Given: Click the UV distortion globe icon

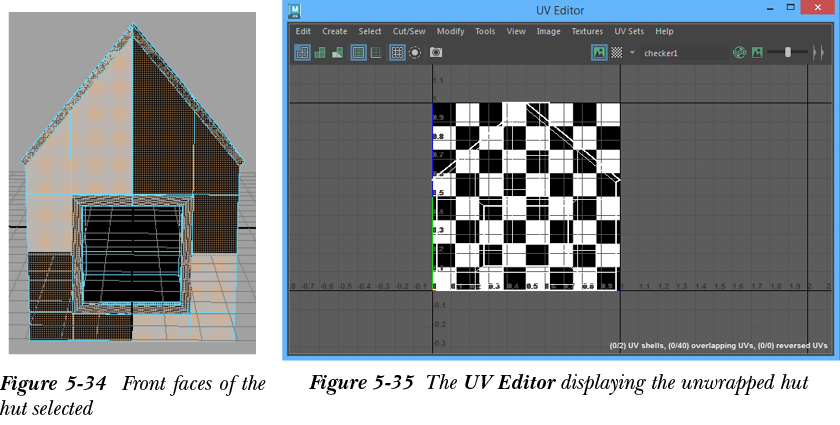Looking at the screenshot, I should click(x=739, y=52).
